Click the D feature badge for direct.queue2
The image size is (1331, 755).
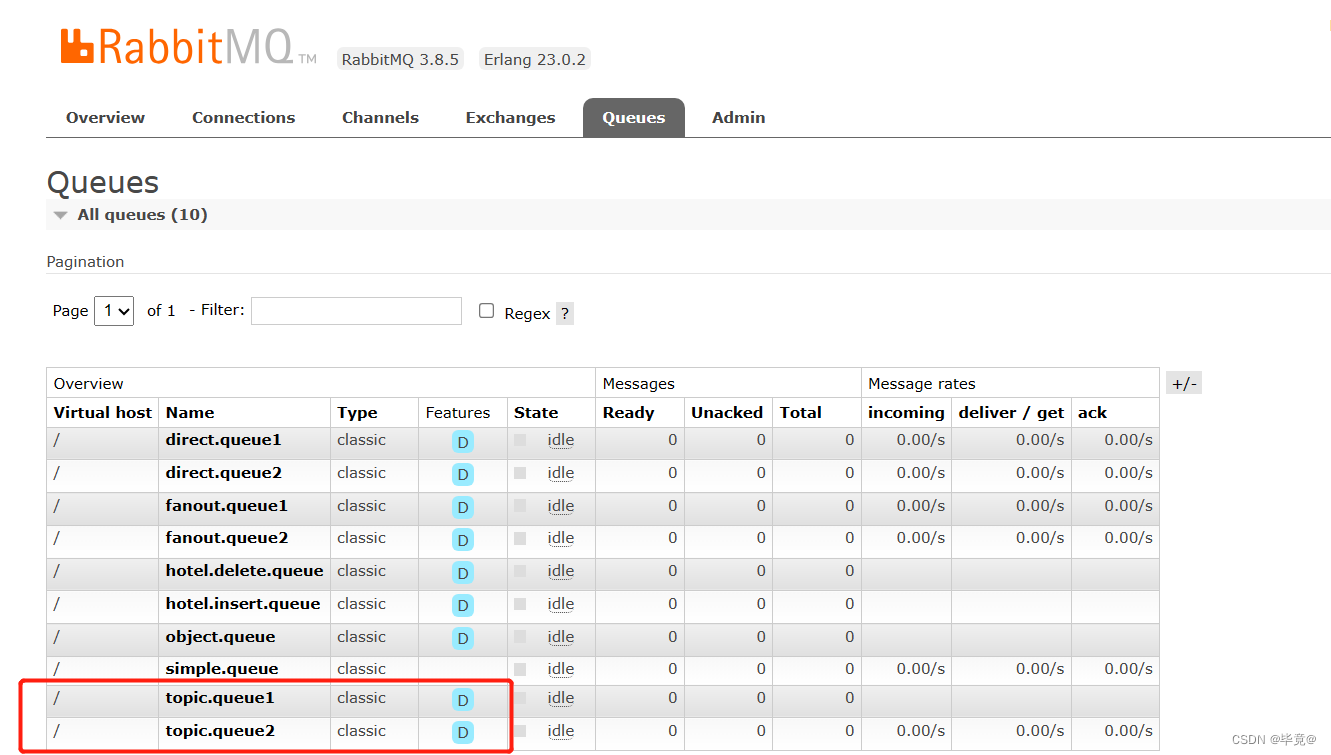463,475
